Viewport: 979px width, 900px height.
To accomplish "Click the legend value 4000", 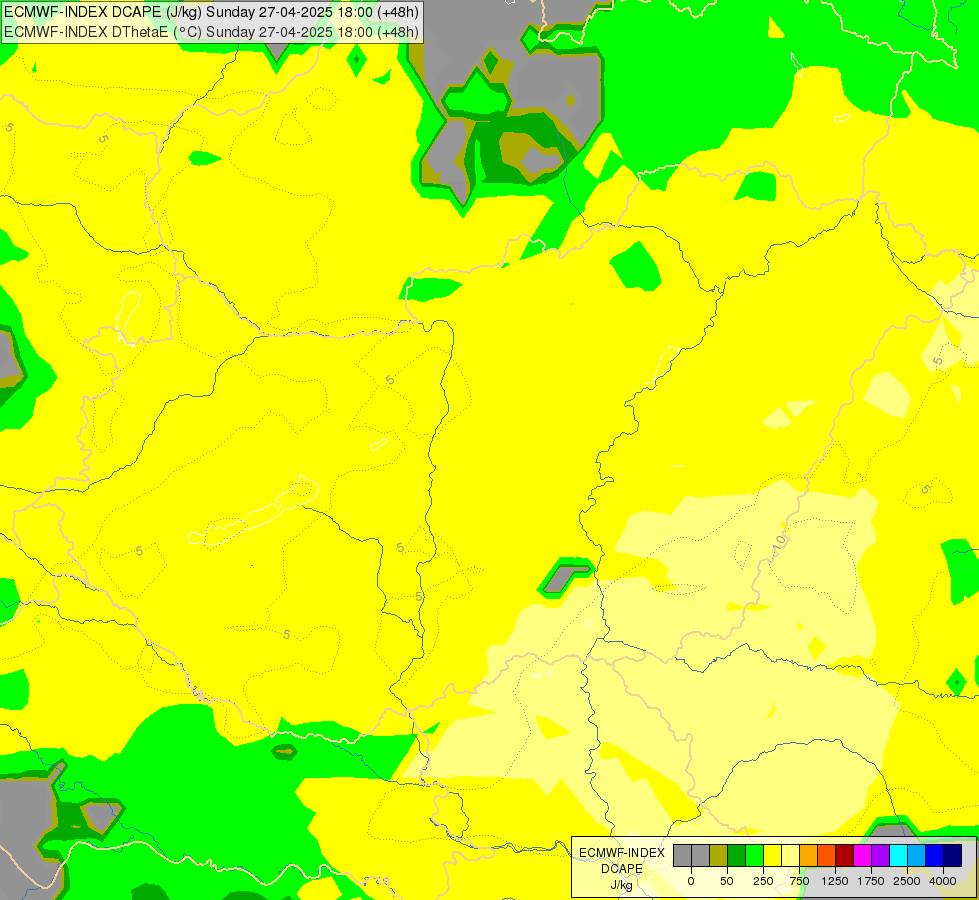I will pyautogui.click(x=943, y=881).
